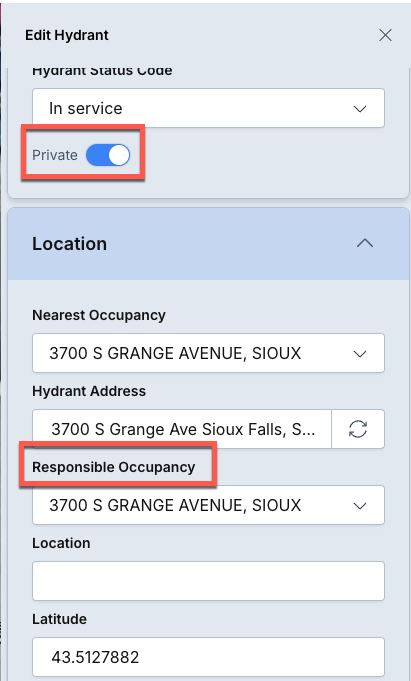Click the Edit Hydrant panel title
411x681 pixels.
point(67,35)
